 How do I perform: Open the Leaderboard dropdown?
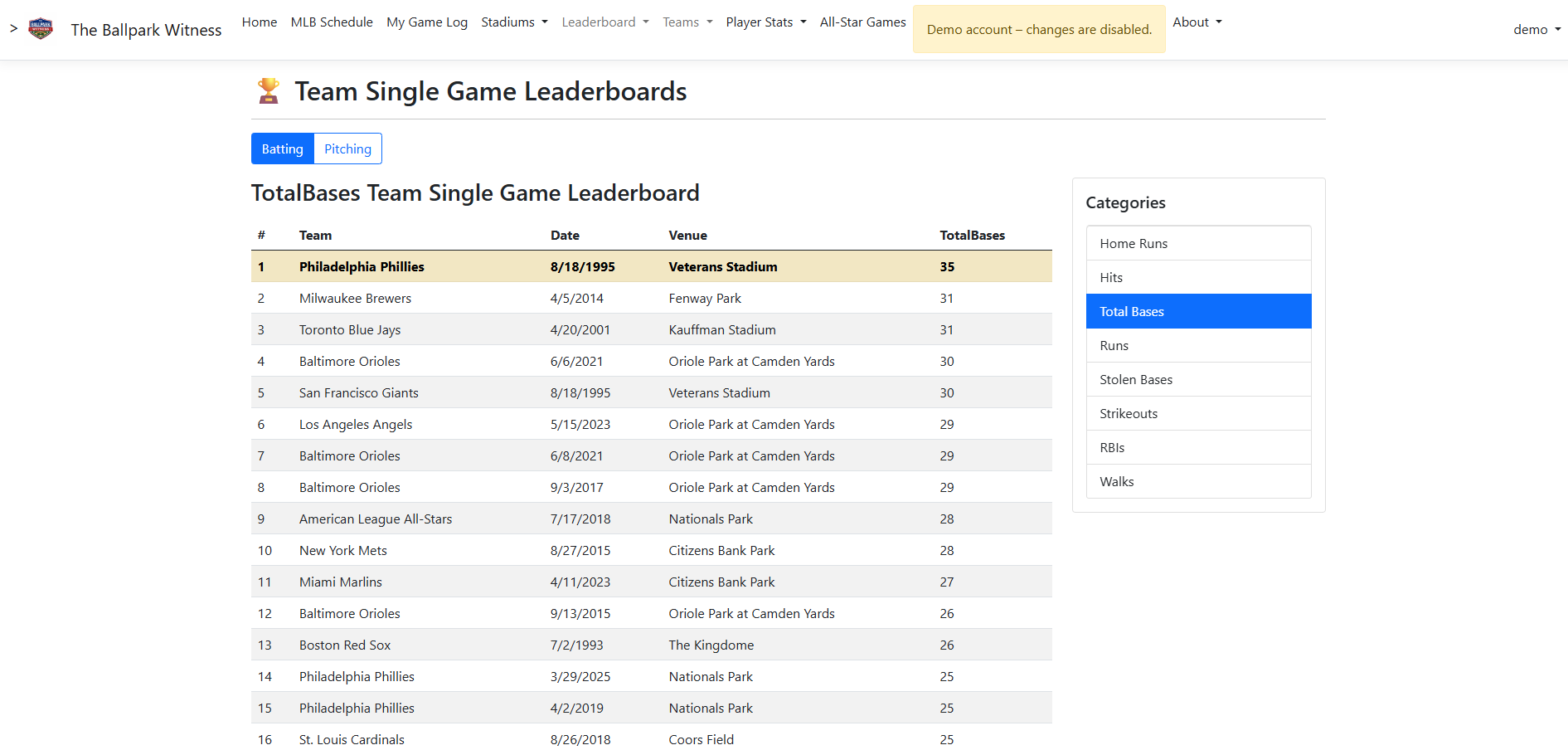[x=604, y=22]
